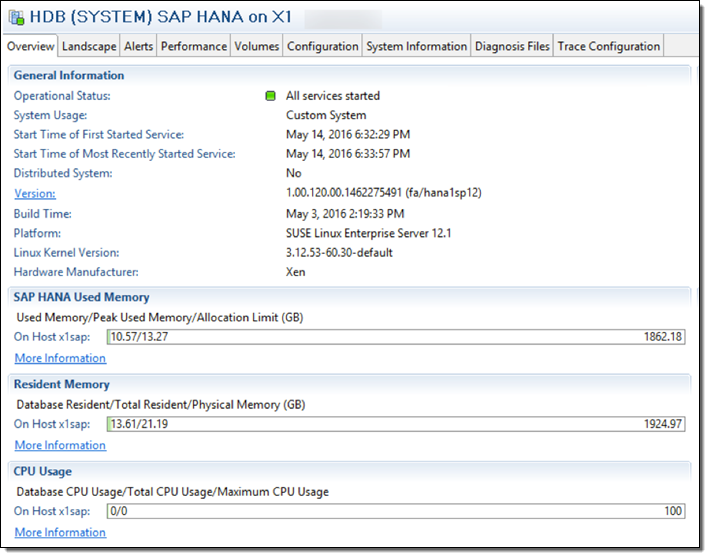Open the Diagnosis Files tab
Viewport: 710px width, 558px height.
click(512, 46)
